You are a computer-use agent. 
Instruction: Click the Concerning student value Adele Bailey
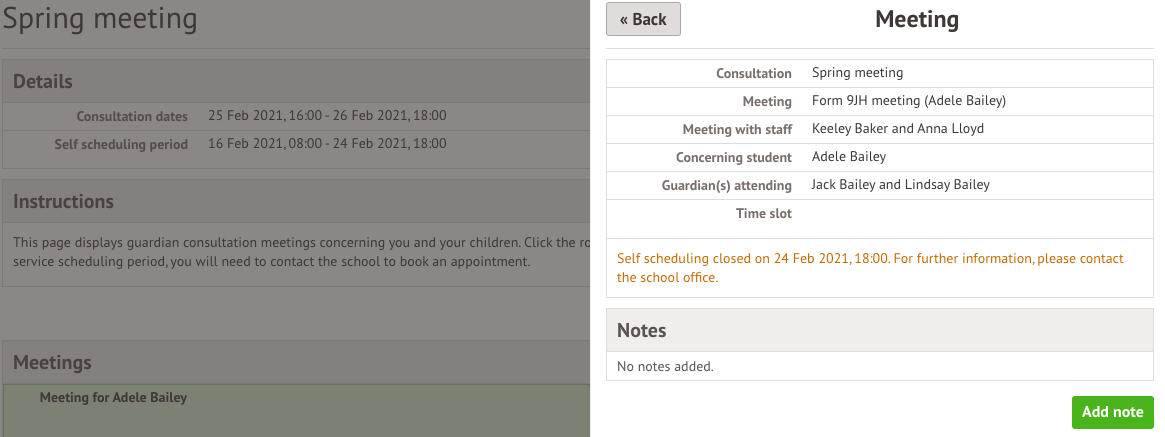coord(849,157)
